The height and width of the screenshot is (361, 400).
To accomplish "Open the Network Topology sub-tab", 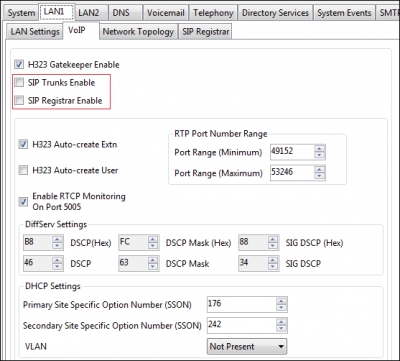I will click(138, 32).
